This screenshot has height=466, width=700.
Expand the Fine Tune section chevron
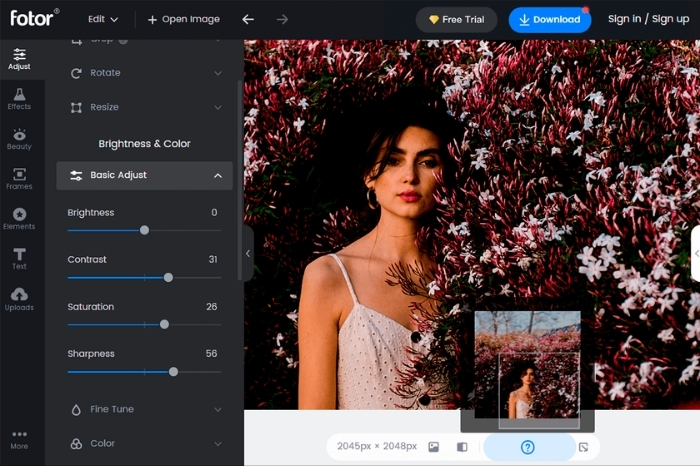click(218, 410)
